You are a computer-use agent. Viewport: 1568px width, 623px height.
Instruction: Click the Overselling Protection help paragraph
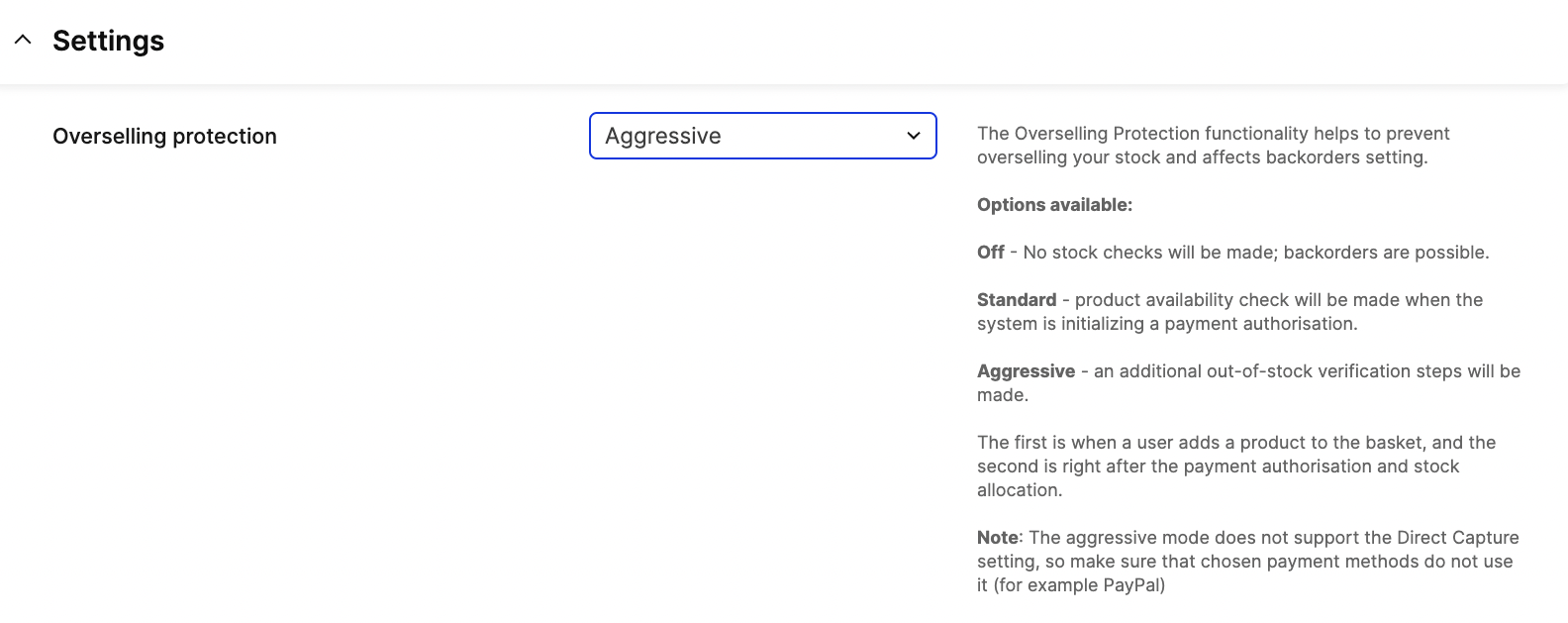(1213, 145)
